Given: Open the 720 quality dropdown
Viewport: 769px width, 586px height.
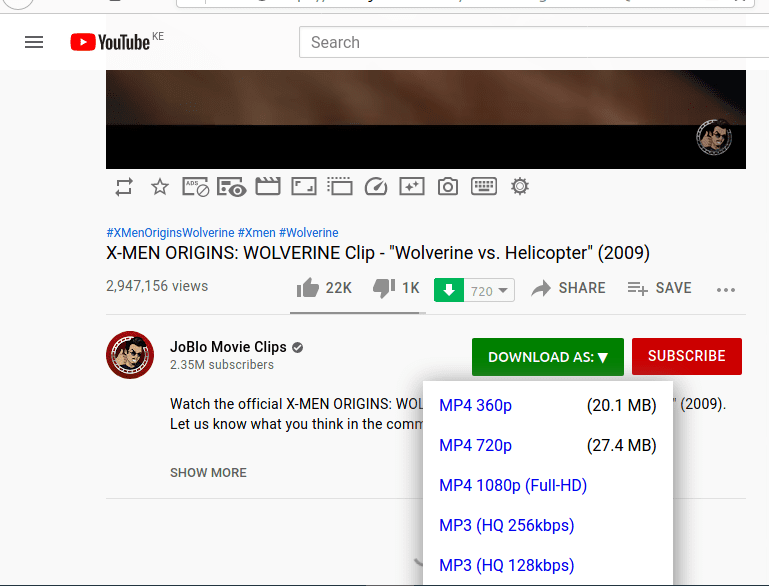Looking at the screenshot, I should tap(490, 290).
